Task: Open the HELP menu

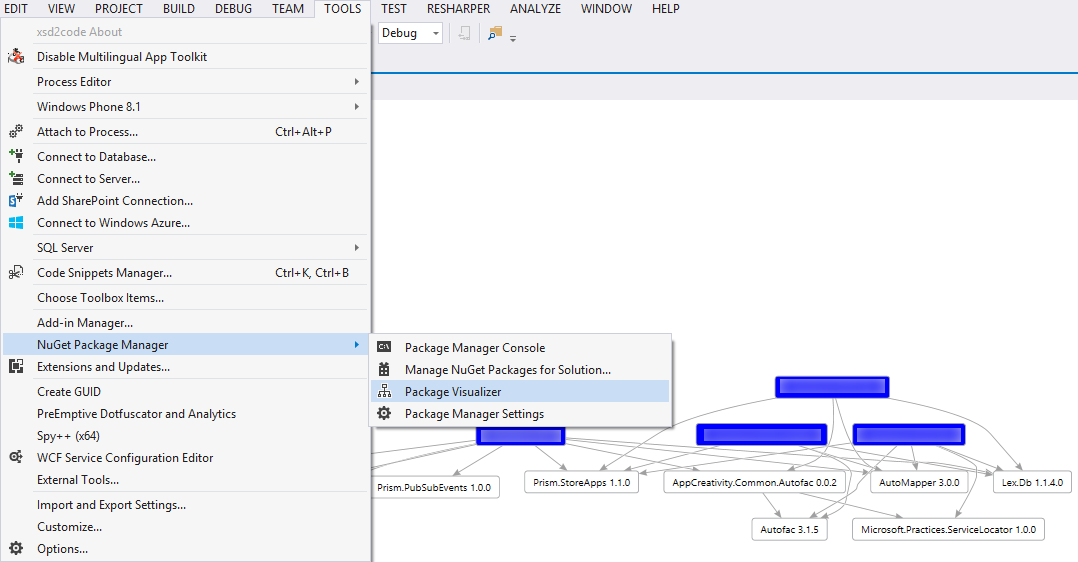Action: click(x=666, y=9)
